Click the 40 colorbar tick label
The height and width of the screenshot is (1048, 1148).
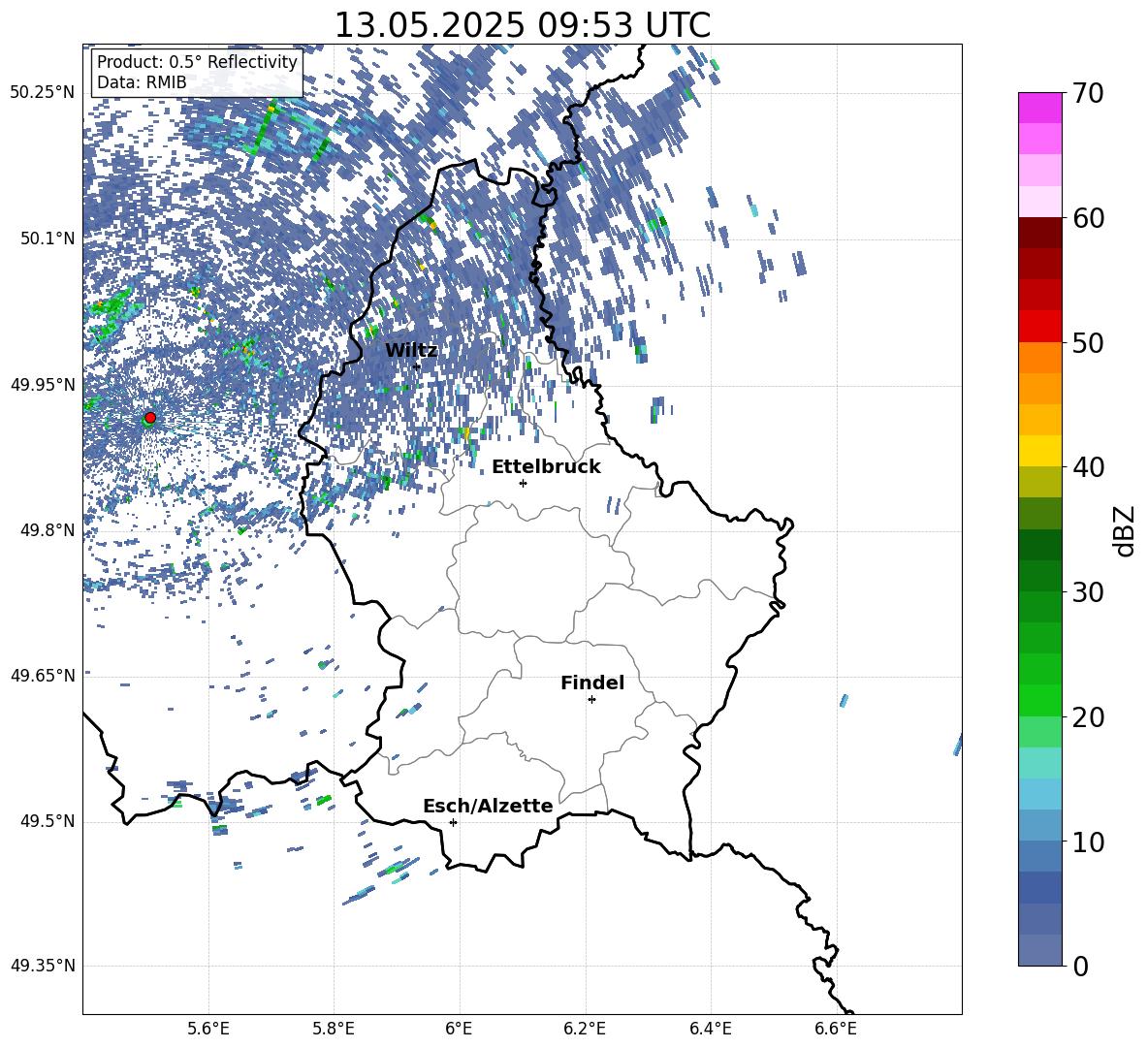pos(1087,467)
